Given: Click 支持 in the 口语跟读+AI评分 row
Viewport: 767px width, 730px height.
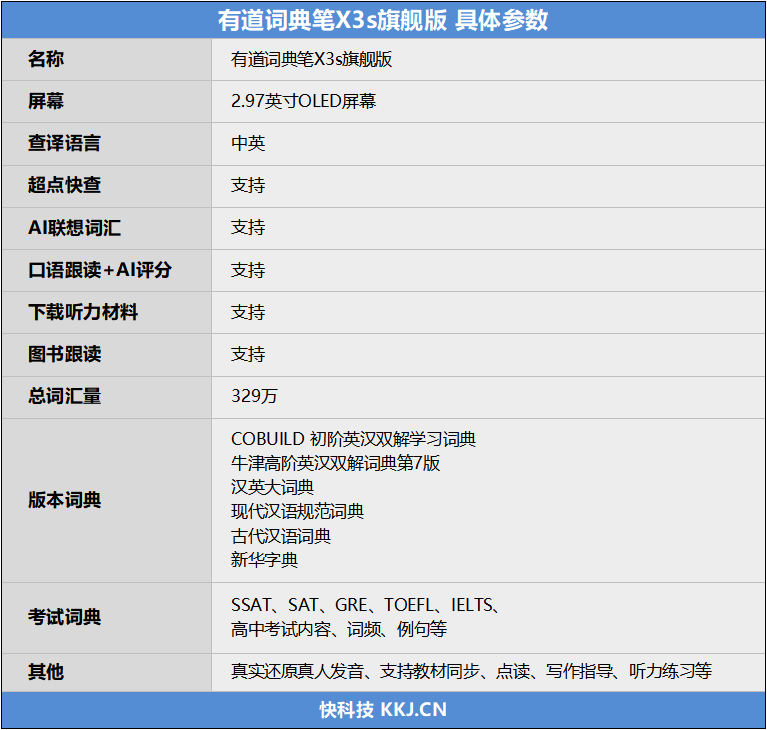Looking at the screenshot, I should click(x=248, y=270).
